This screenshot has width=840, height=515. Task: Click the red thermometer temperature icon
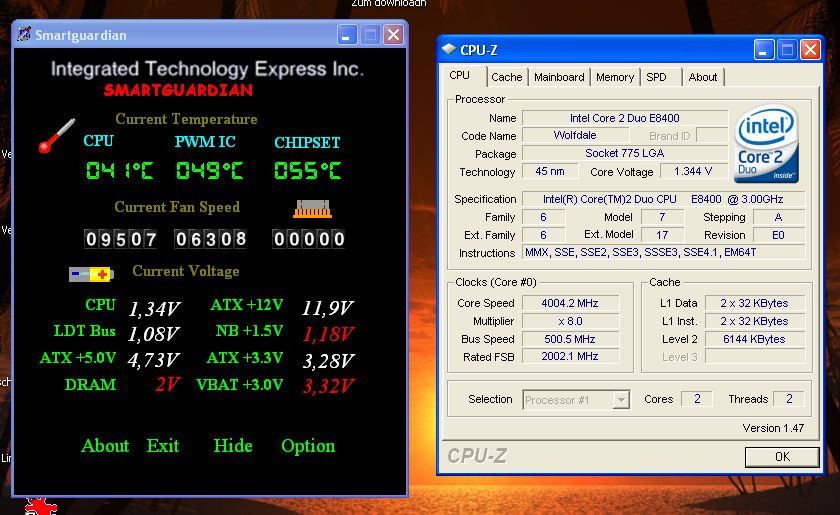(56, 136)
